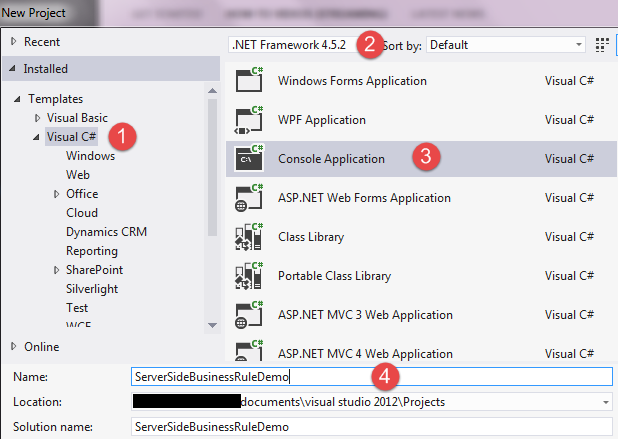Choose the Console Application template name
Viewport: 618px width, 439px height.
[331, 159]
